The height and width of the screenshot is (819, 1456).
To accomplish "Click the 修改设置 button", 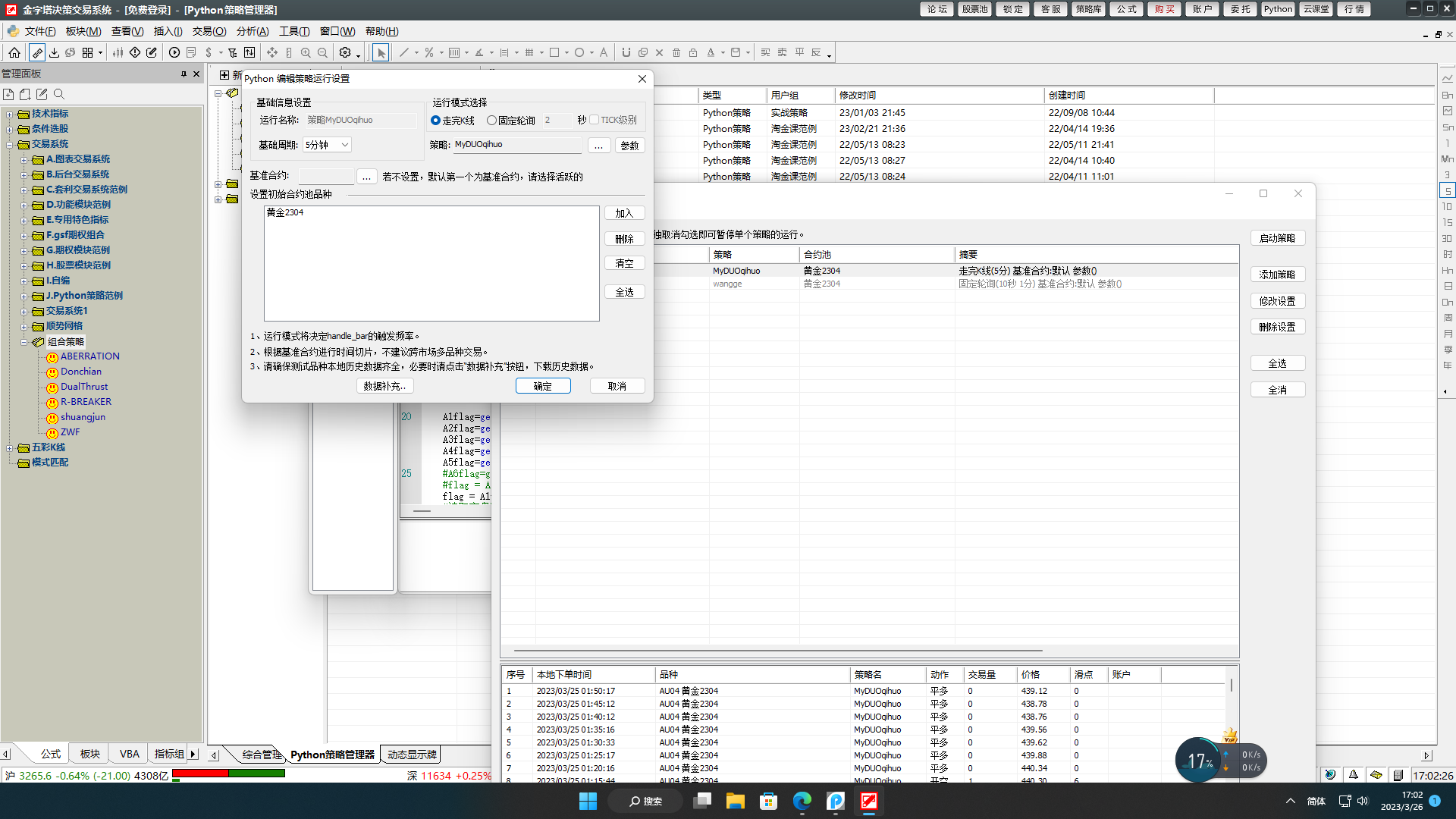I will click(1278, 301).
